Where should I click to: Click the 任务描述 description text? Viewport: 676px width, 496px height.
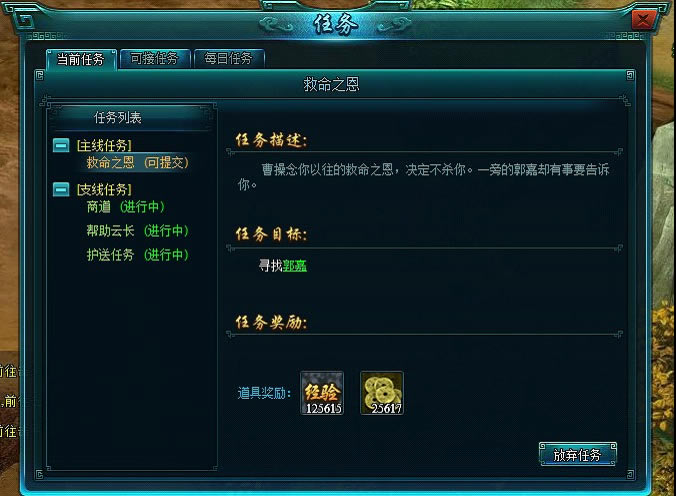coord(423,177)
